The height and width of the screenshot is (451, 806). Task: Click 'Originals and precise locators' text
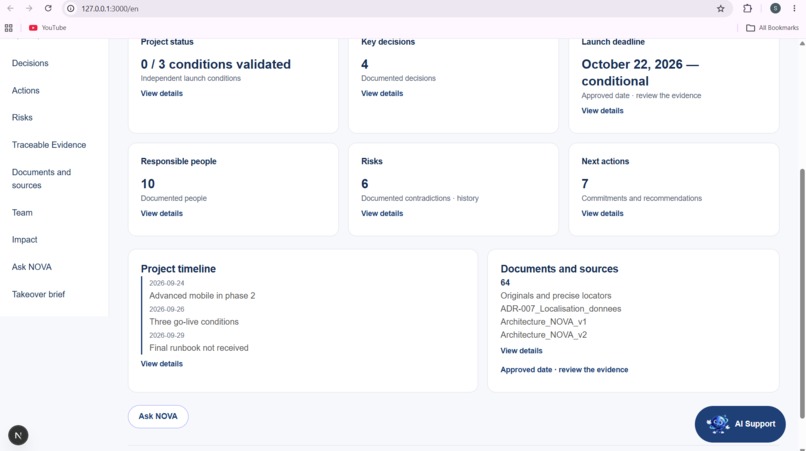tap(556, 296)
